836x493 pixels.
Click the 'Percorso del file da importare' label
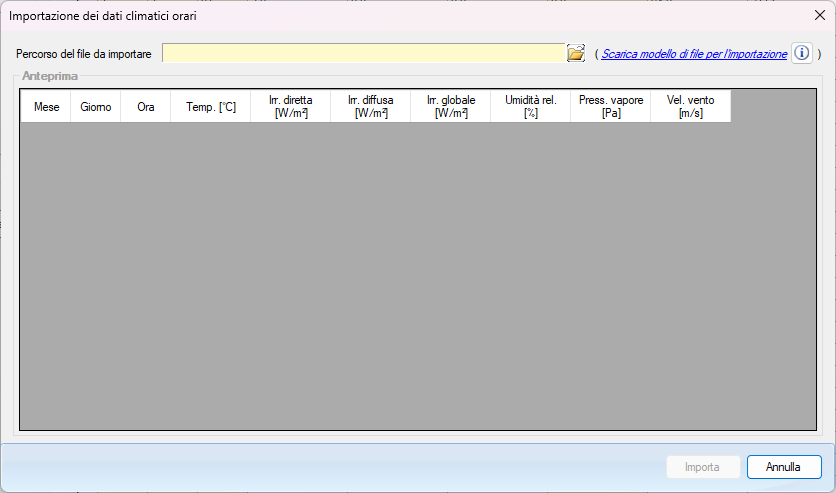[x=84, y=54]
